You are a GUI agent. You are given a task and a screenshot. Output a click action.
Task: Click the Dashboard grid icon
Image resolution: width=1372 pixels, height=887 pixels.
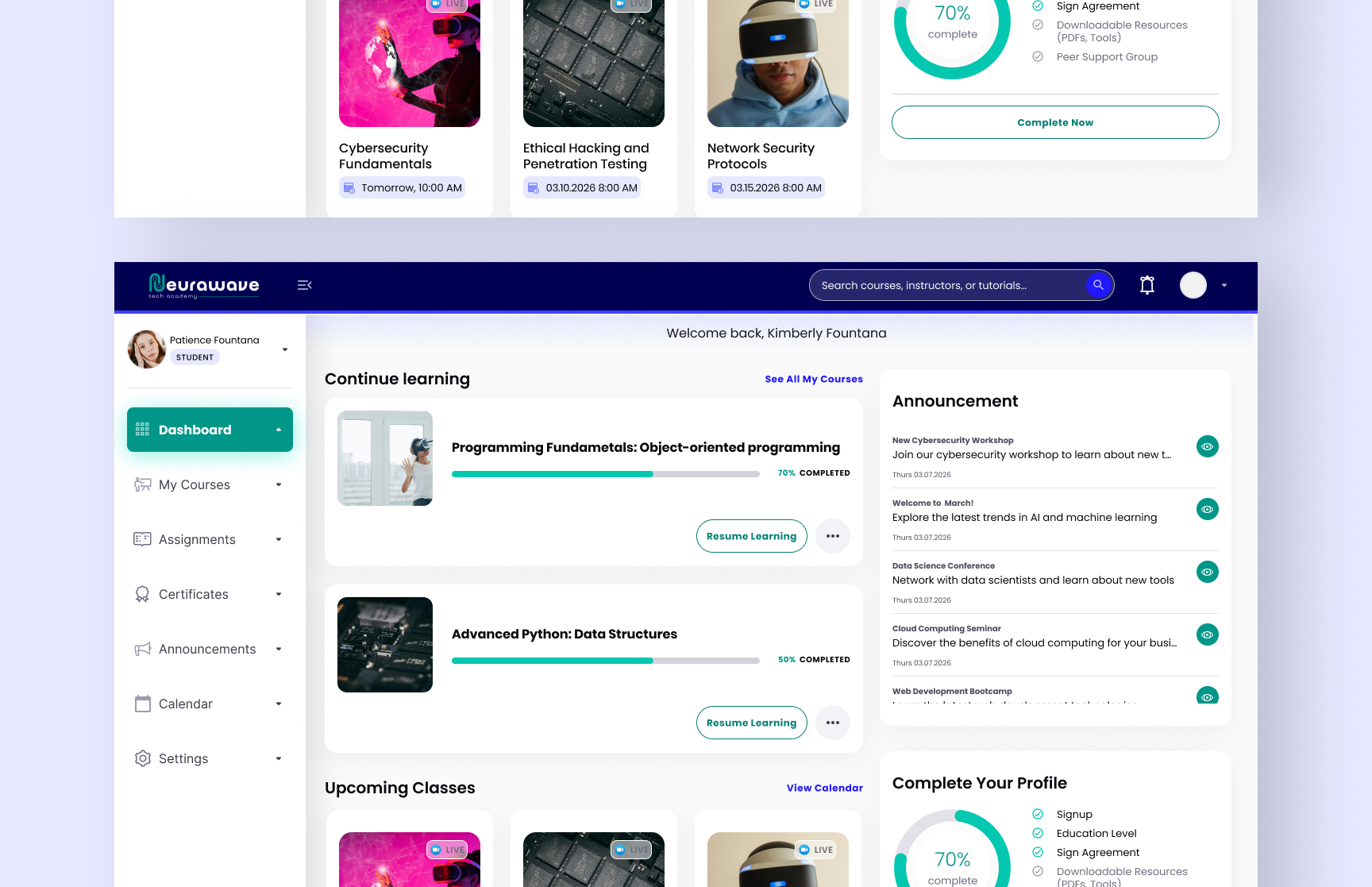tap(143, 430)
